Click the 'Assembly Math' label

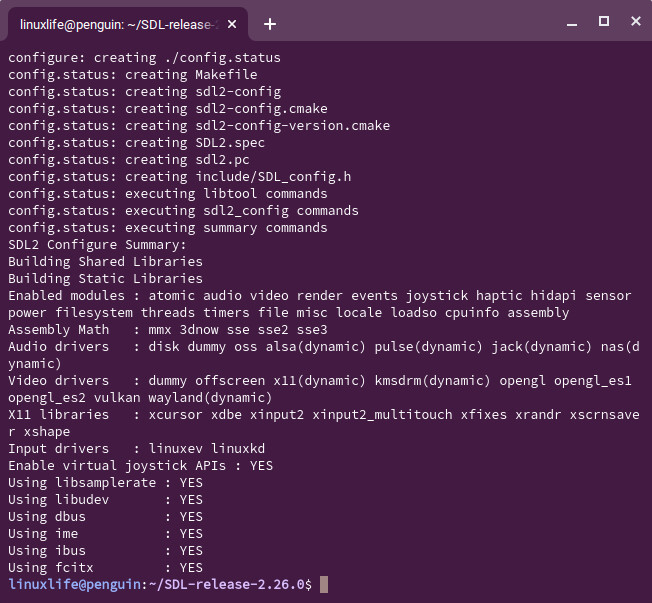pos(58,330)
